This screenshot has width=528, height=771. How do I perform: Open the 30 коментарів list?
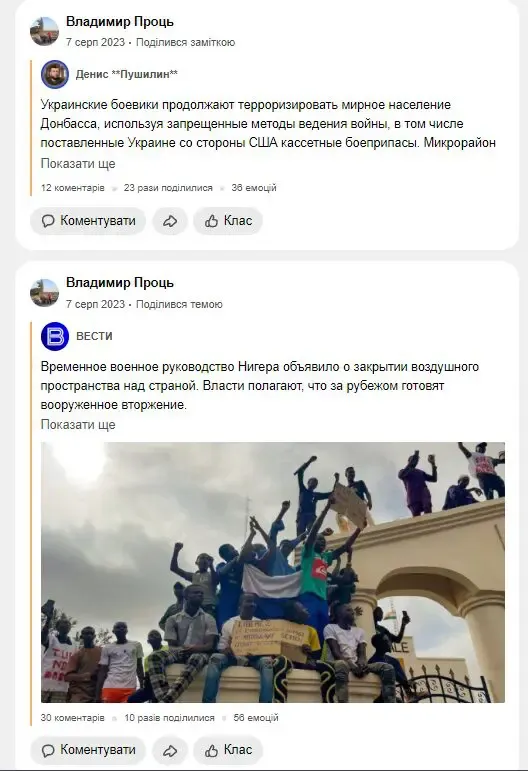[73, 718]
